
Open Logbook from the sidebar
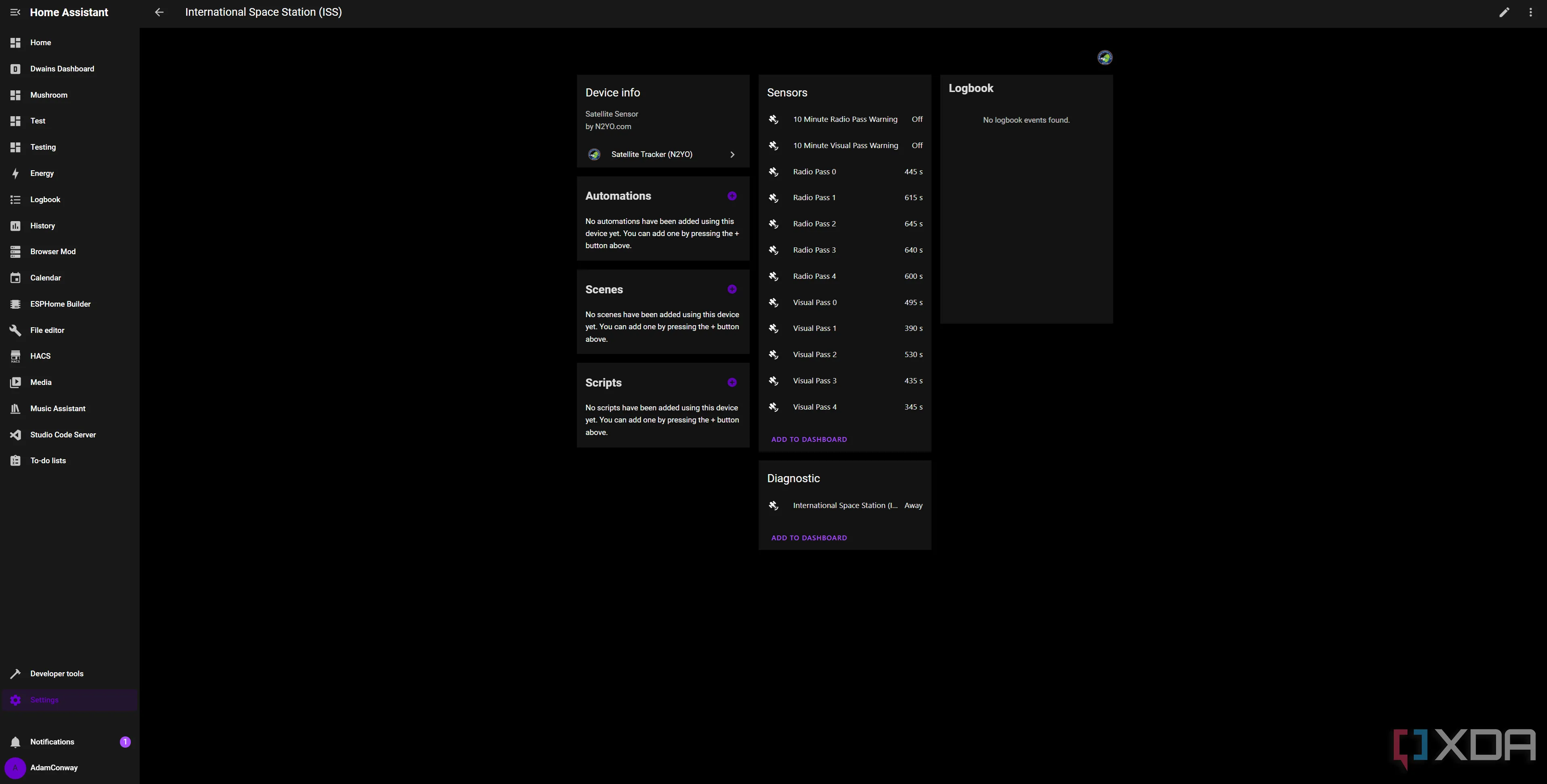coord(70,199)
